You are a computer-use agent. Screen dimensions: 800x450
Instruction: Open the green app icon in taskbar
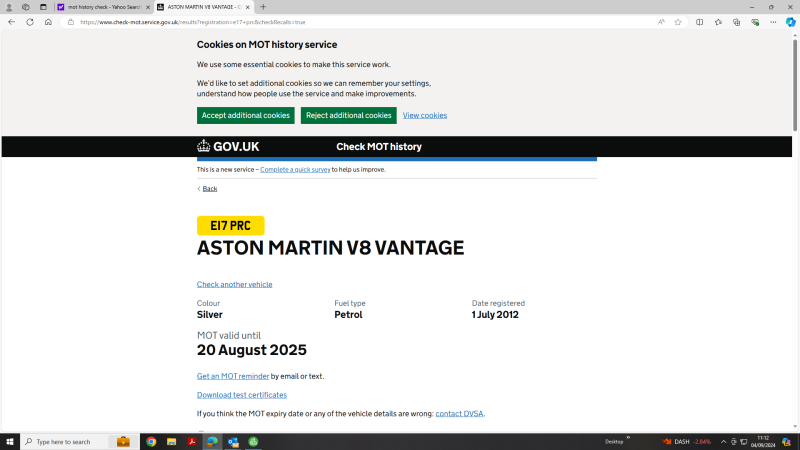pyautogui.click(x=254, y=442)
